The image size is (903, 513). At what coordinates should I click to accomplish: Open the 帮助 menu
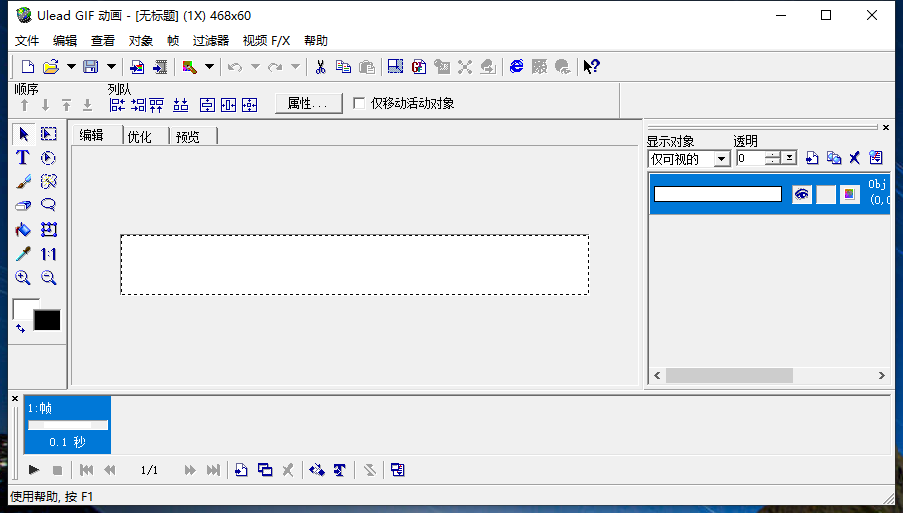point(316,41)
